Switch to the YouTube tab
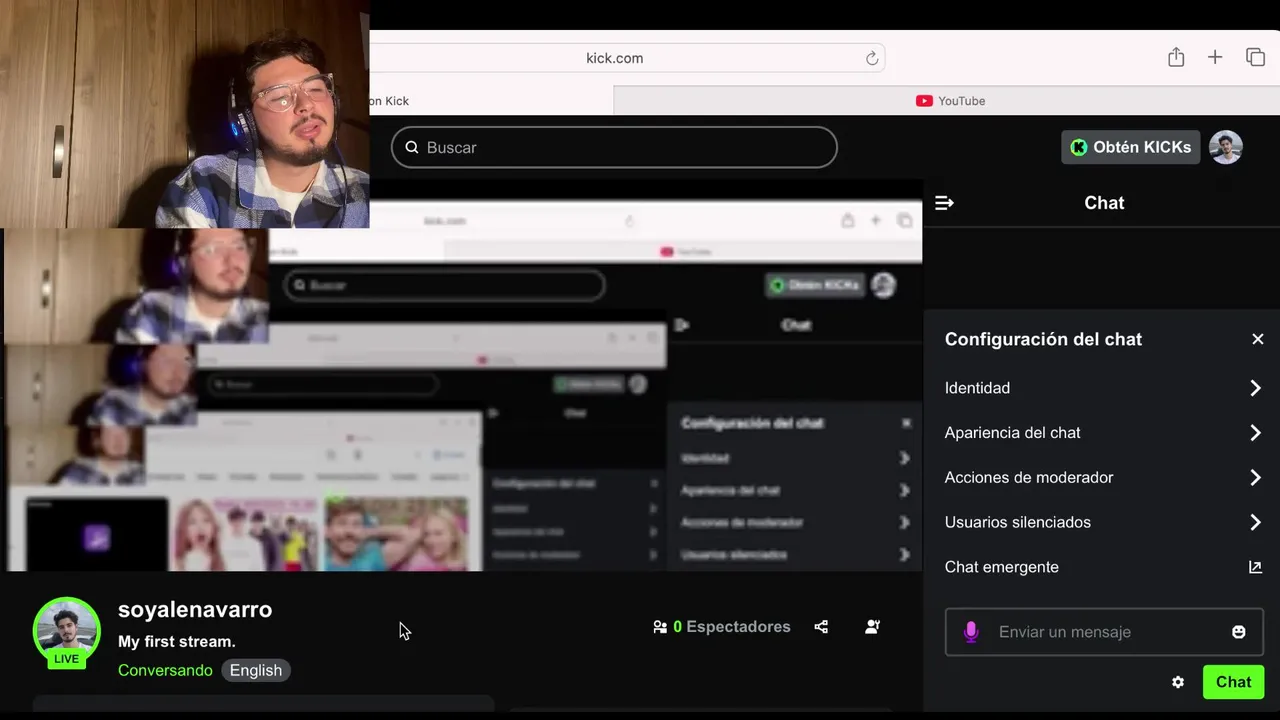Viewport: 1280px width, 720px height. tap(950, 101)
